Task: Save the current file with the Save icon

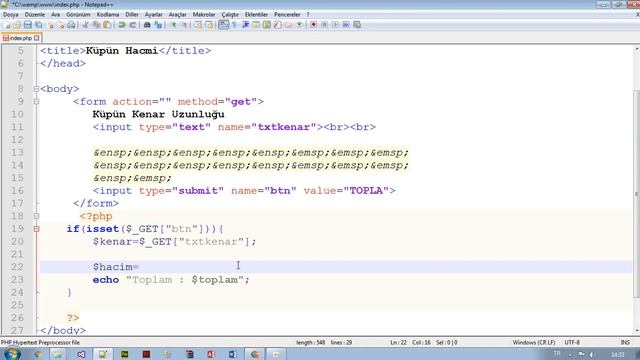Action: [28, 25]
